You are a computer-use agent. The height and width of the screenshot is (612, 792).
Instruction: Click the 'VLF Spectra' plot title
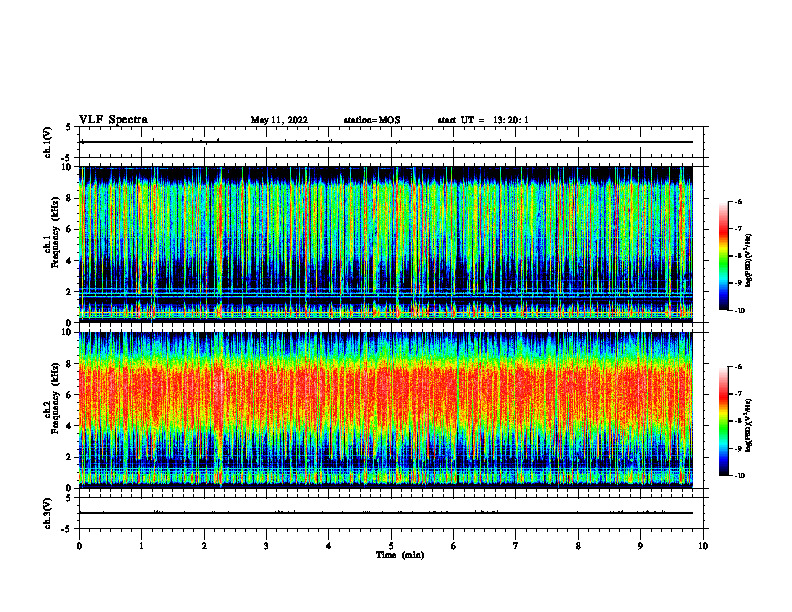tap(113, 120)
